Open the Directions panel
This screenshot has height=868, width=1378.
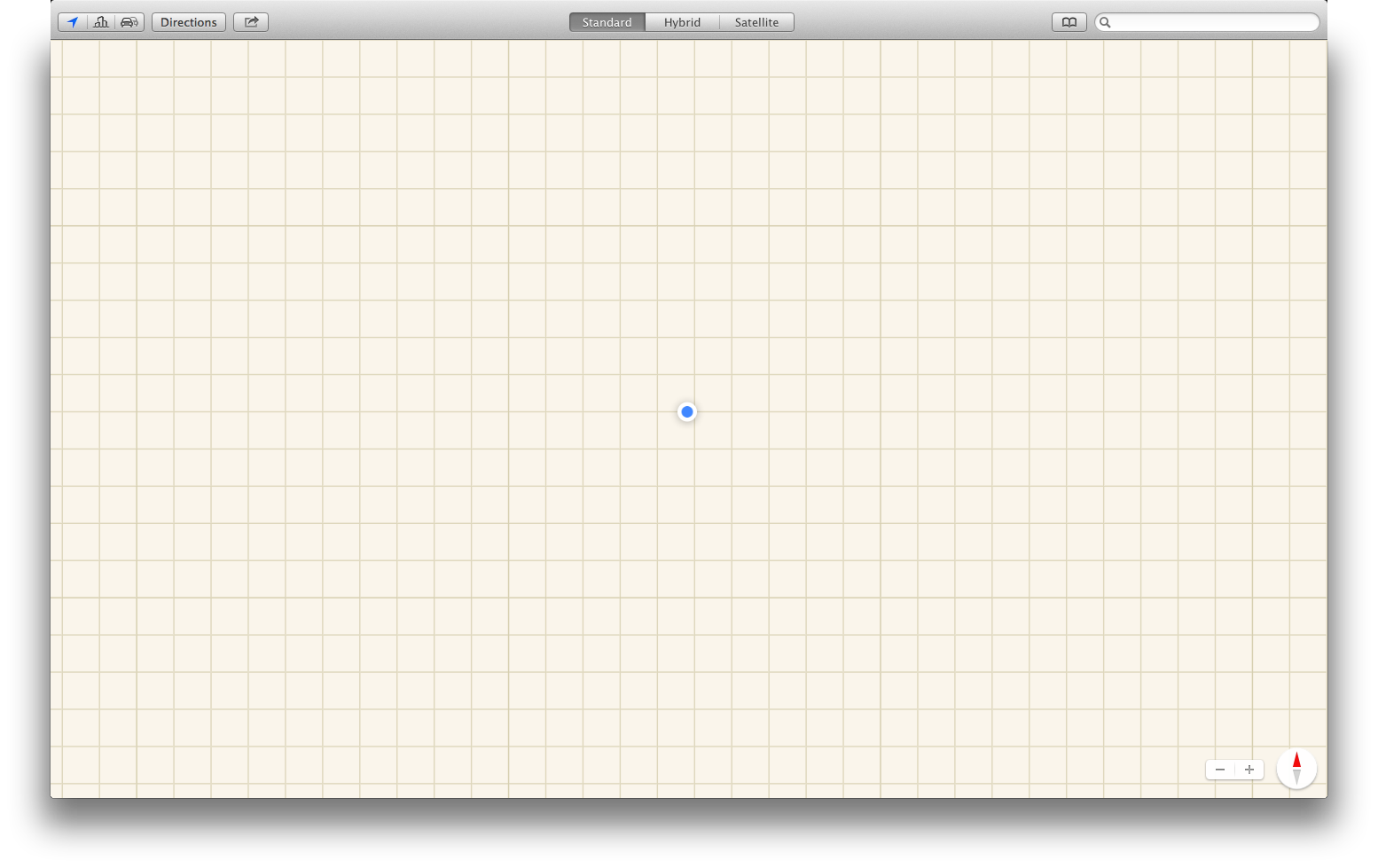189,22
